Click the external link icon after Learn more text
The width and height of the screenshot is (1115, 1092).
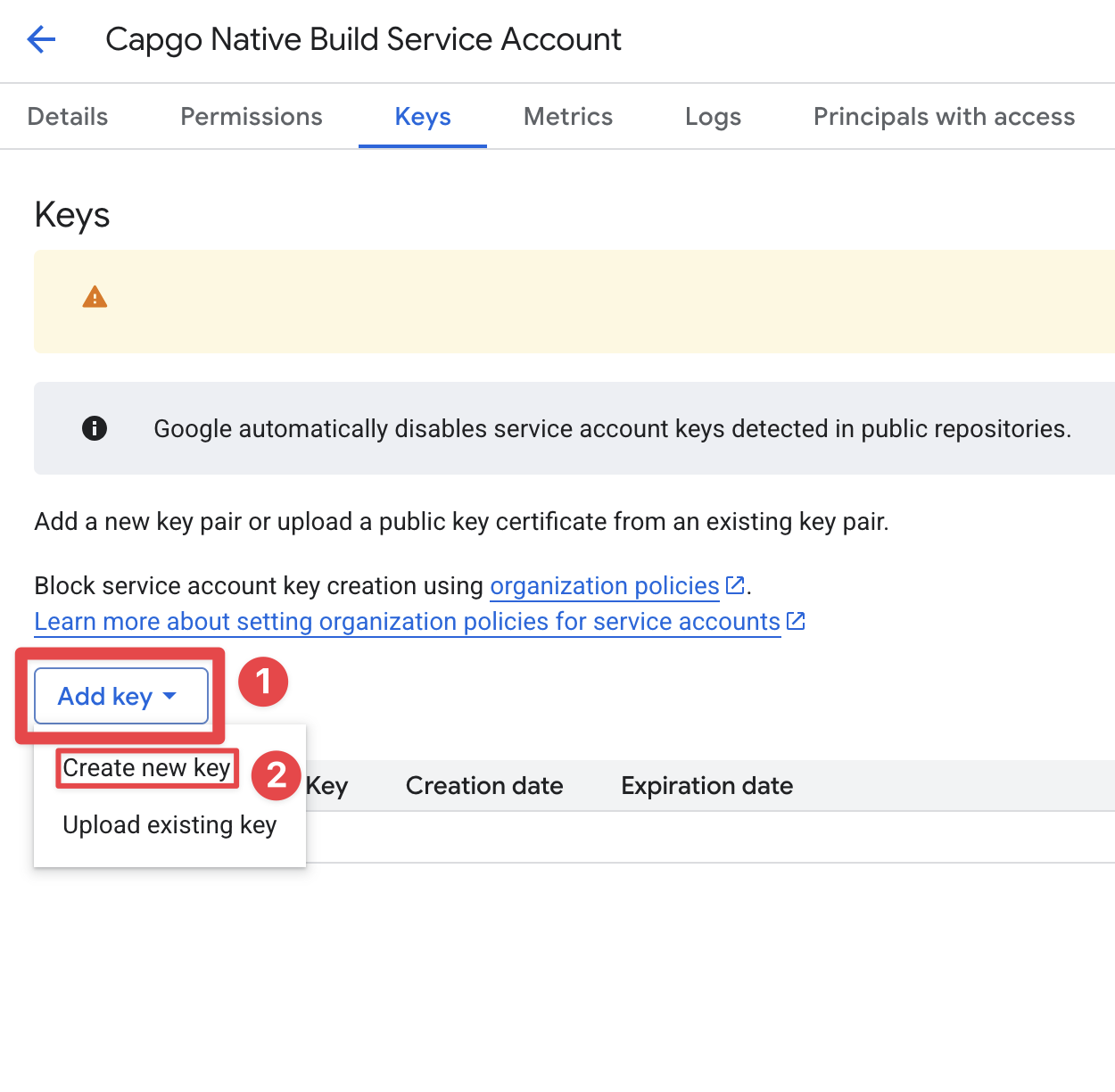(x=795, y=621)
